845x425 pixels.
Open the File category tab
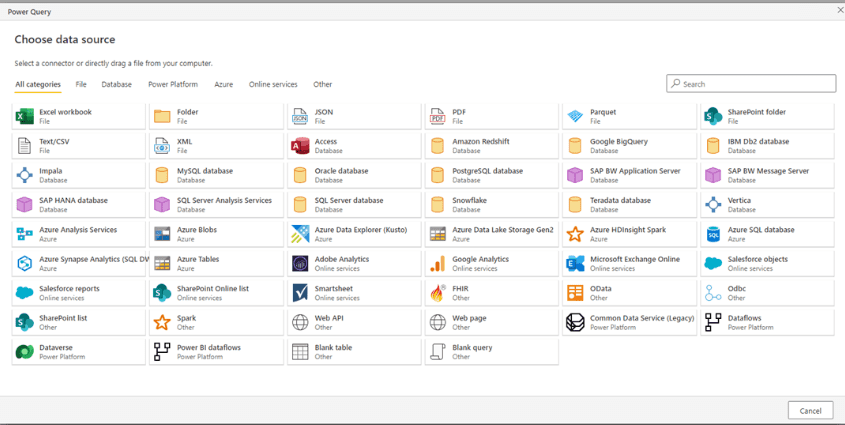tap(81, 84)
